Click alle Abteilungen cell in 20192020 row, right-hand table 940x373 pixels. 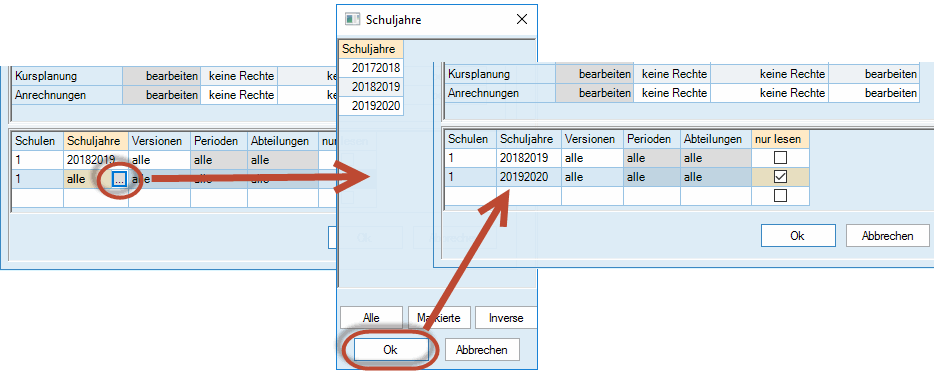[x=716, y=177]
